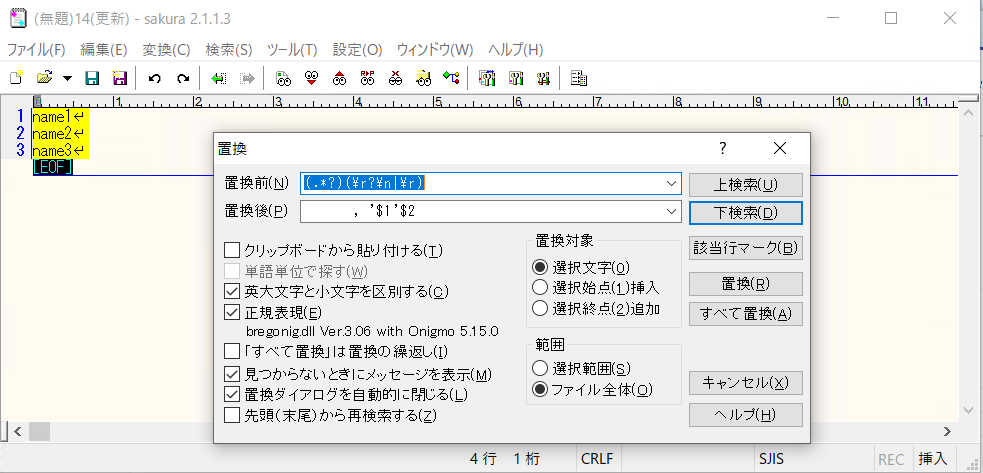Toggle the 正規表現(E) checkbox
Viewport: 983px width, 473px height.
[232, 312]
